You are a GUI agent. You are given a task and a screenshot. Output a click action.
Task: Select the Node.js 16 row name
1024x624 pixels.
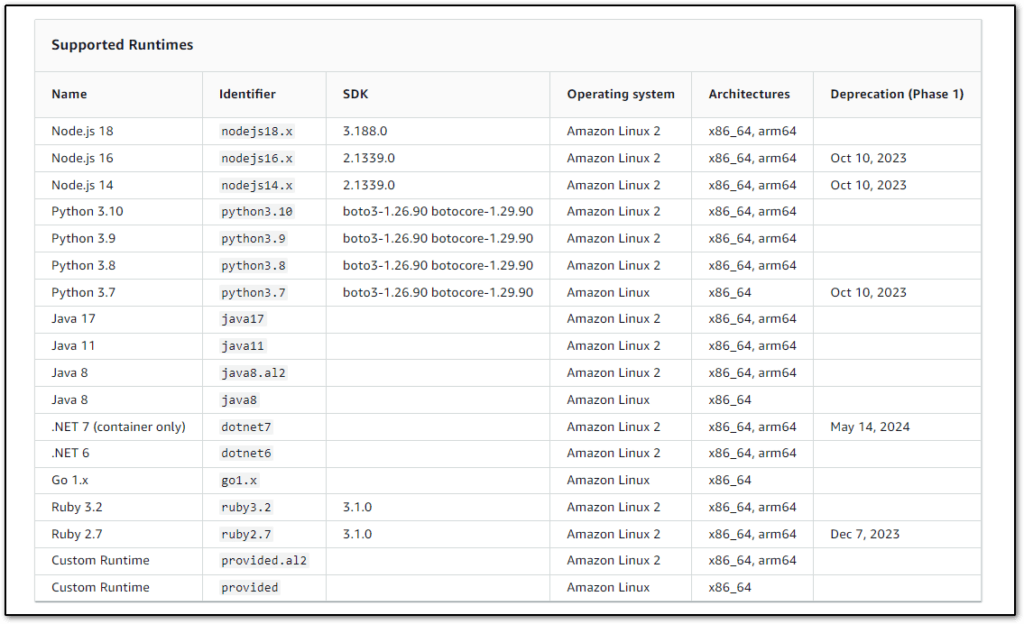click(x=82, y=157)
